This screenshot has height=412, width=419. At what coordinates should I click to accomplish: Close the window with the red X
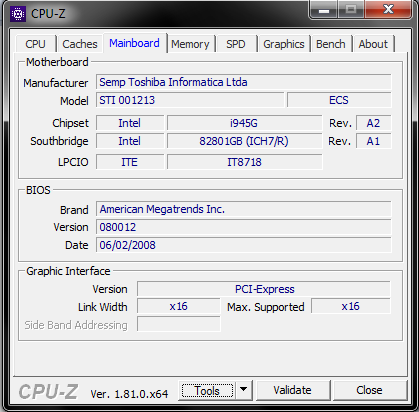tap(388, 9)
